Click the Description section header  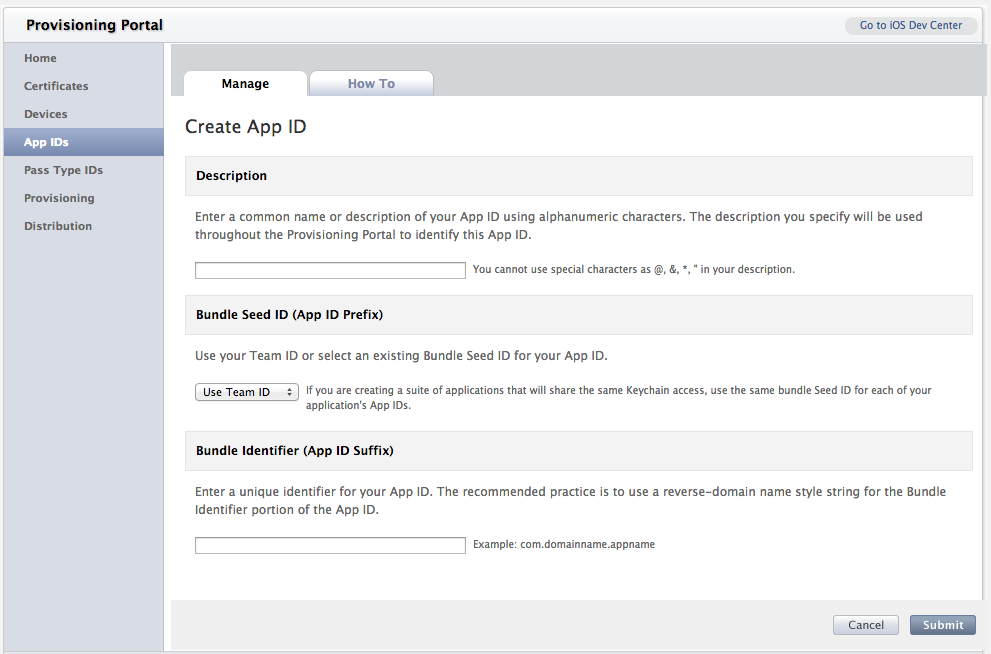(231, 176)
